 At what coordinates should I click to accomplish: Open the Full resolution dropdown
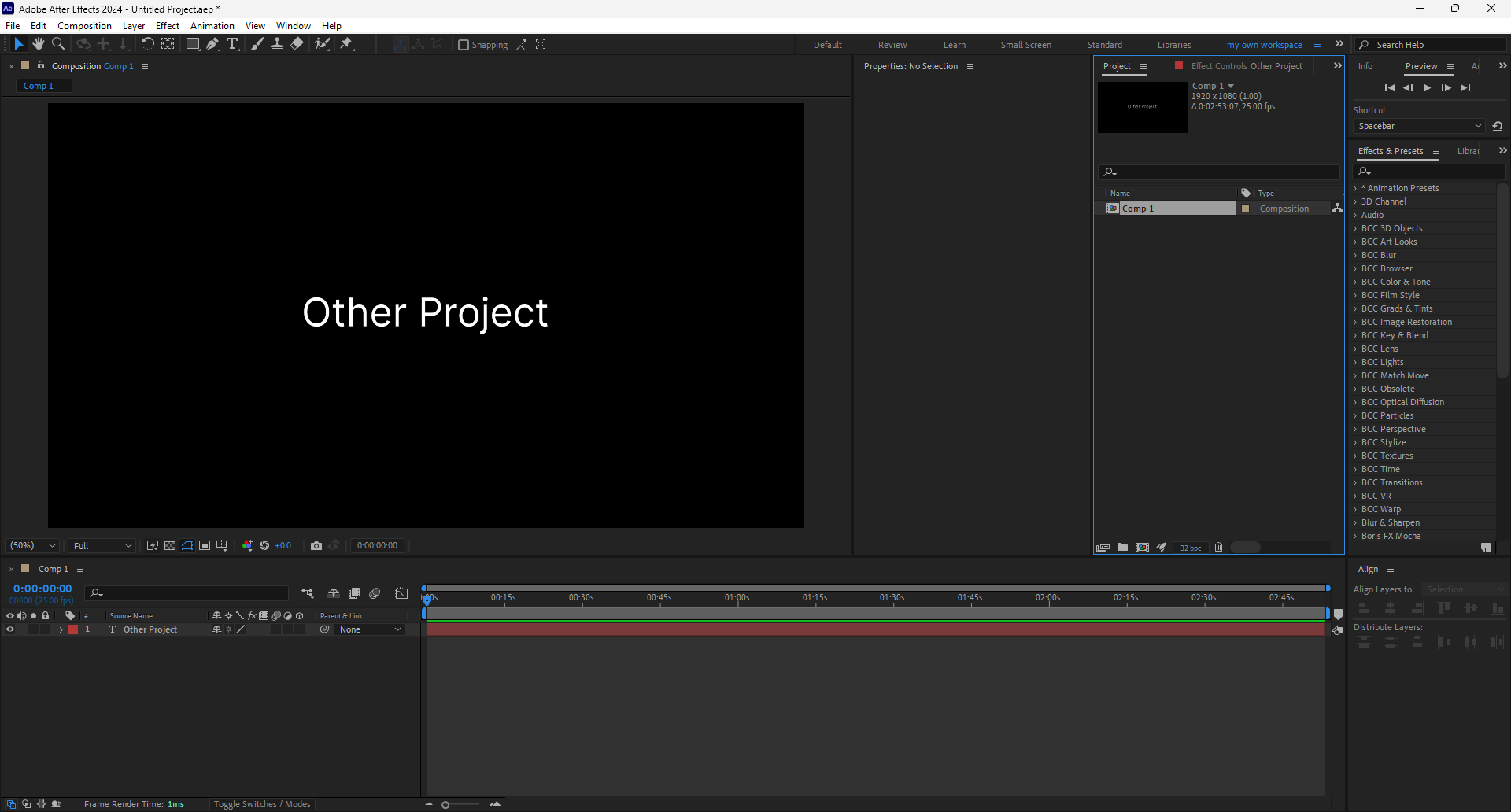102,545
